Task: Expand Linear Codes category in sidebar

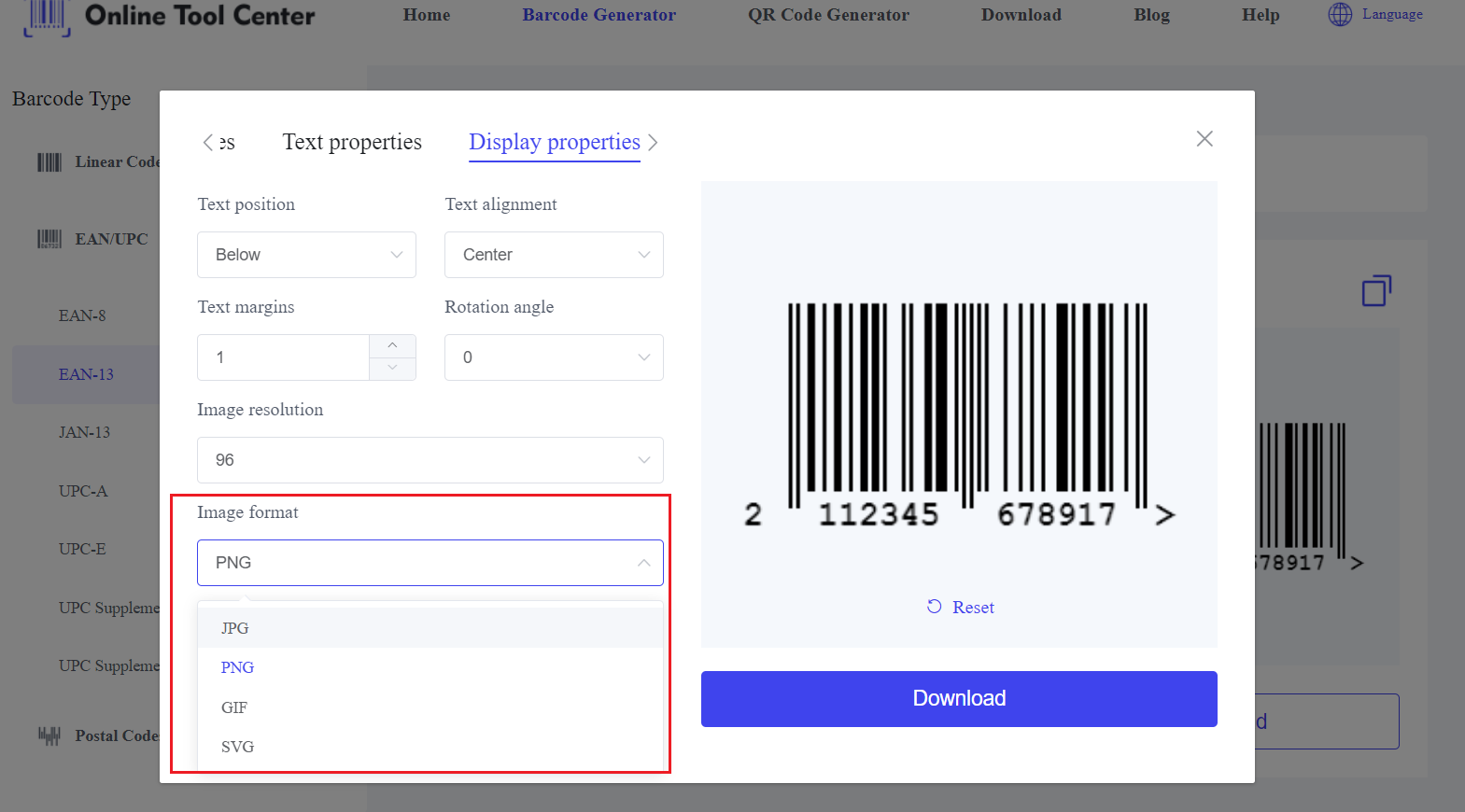Action: click(118, 161)
